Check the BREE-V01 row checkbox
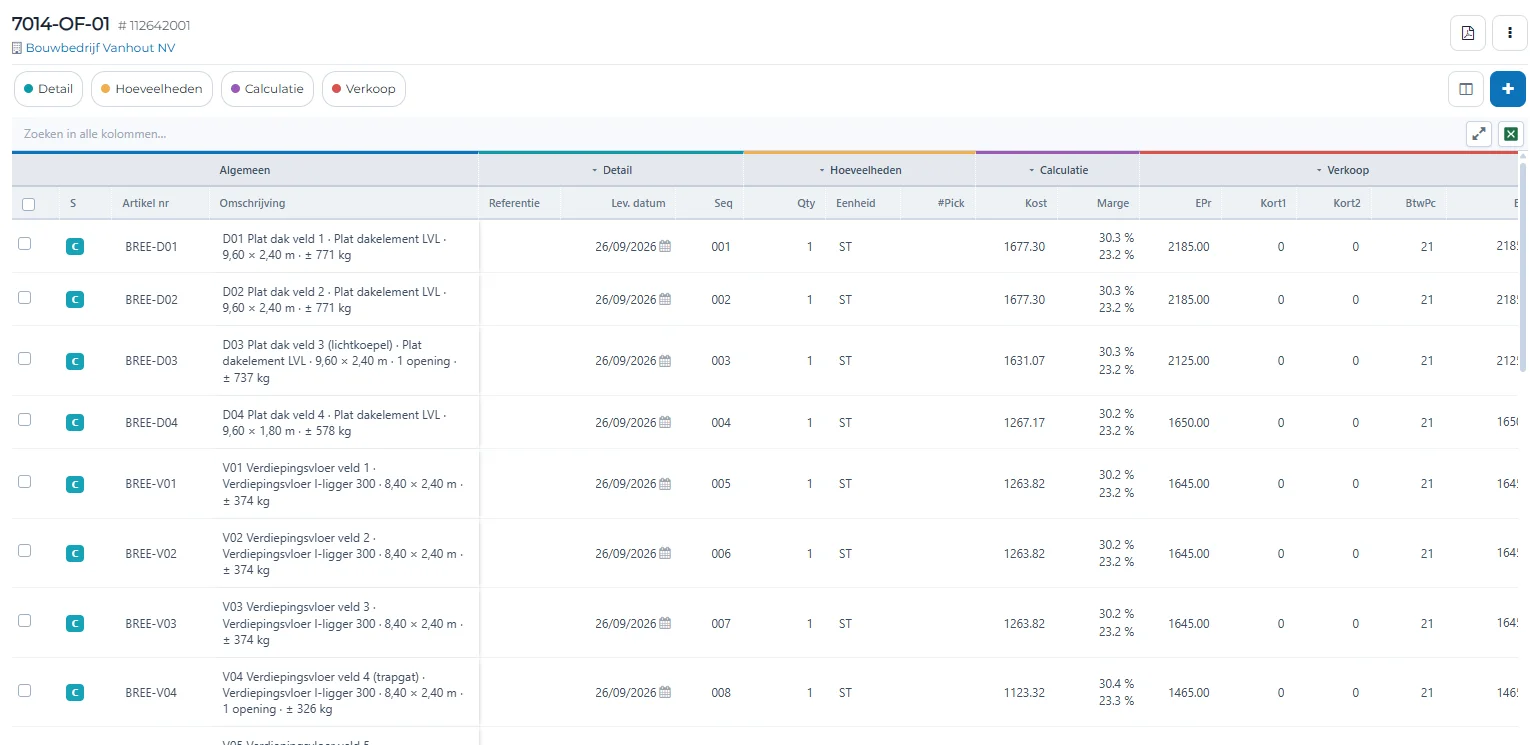The width and height of the screenshot is (1530, 745). point(25,481)
